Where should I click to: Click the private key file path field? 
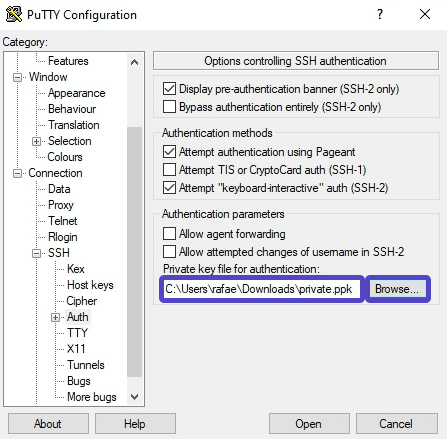pyautogui.click(x=262, y=289)
